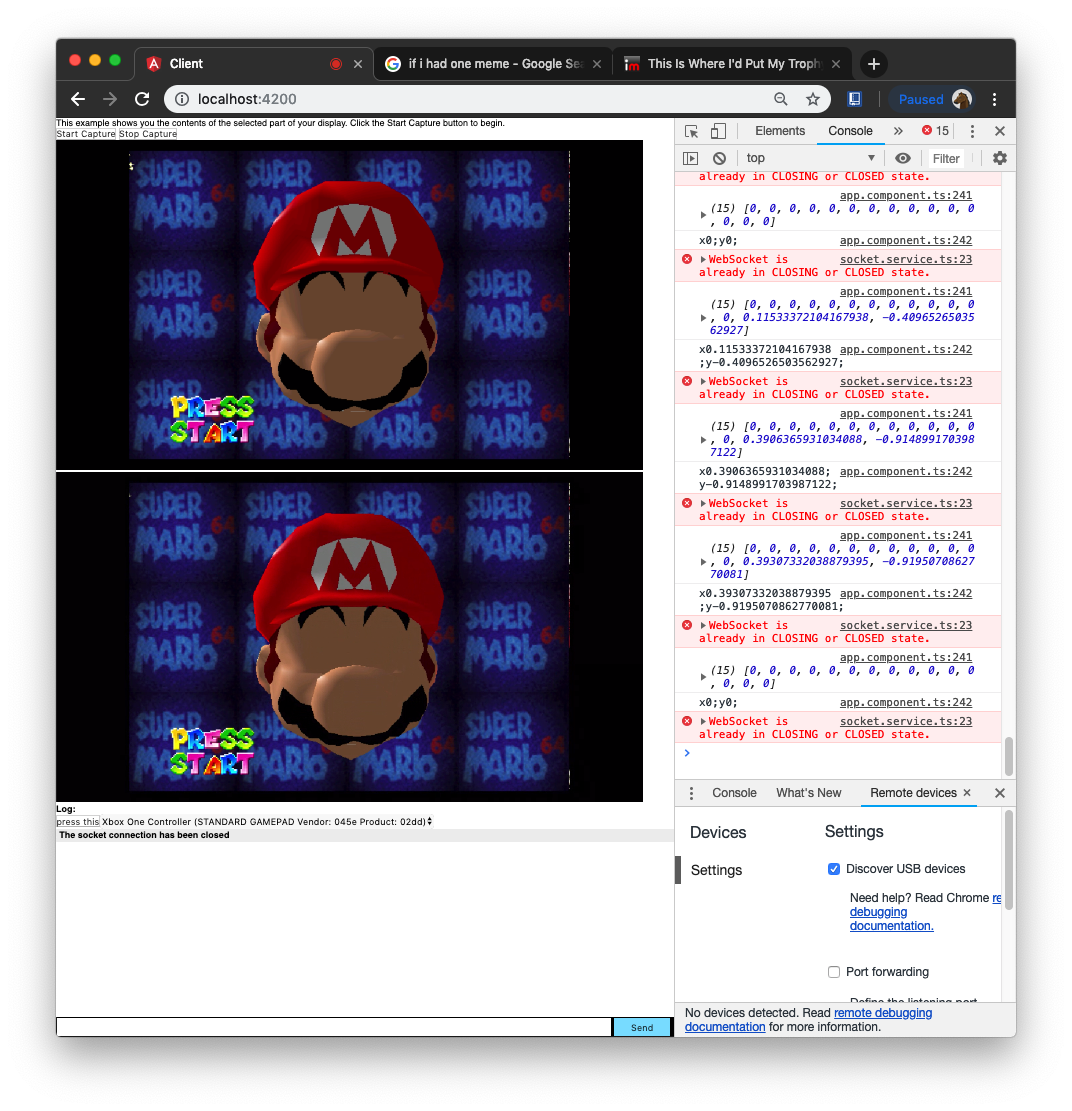Close the Client tab
Image resolution: width=1072 pixels, height=1111 pixels.
coord(358,64)
